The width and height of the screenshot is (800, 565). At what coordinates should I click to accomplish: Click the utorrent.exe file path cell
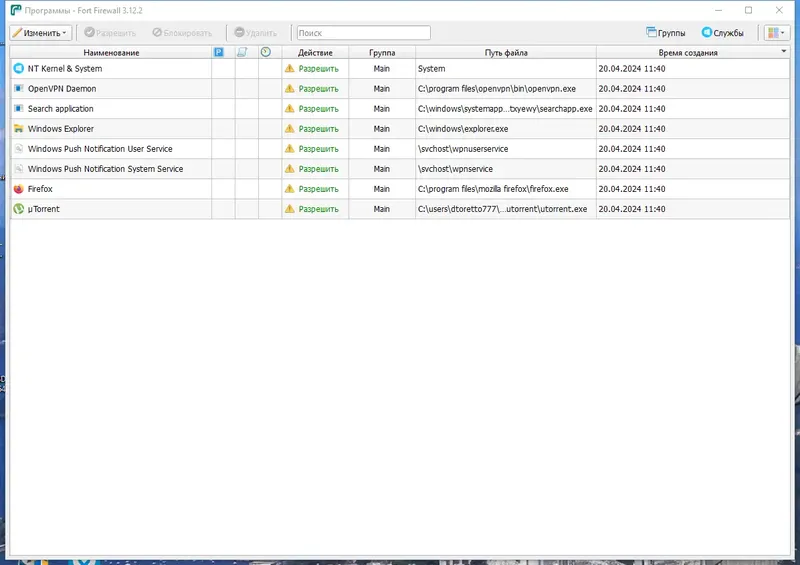coord(502,209)
